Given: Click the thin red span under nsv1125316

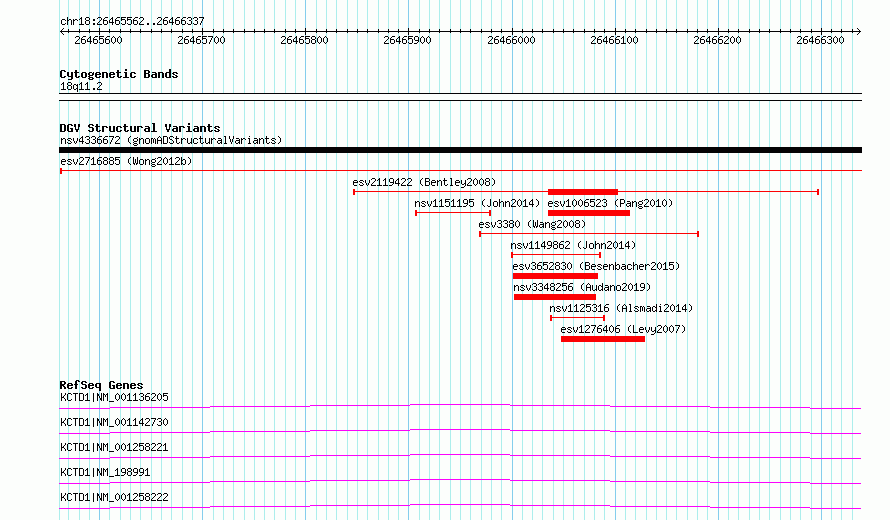Looking at the screenshot, I should click(x=577, y=318).
